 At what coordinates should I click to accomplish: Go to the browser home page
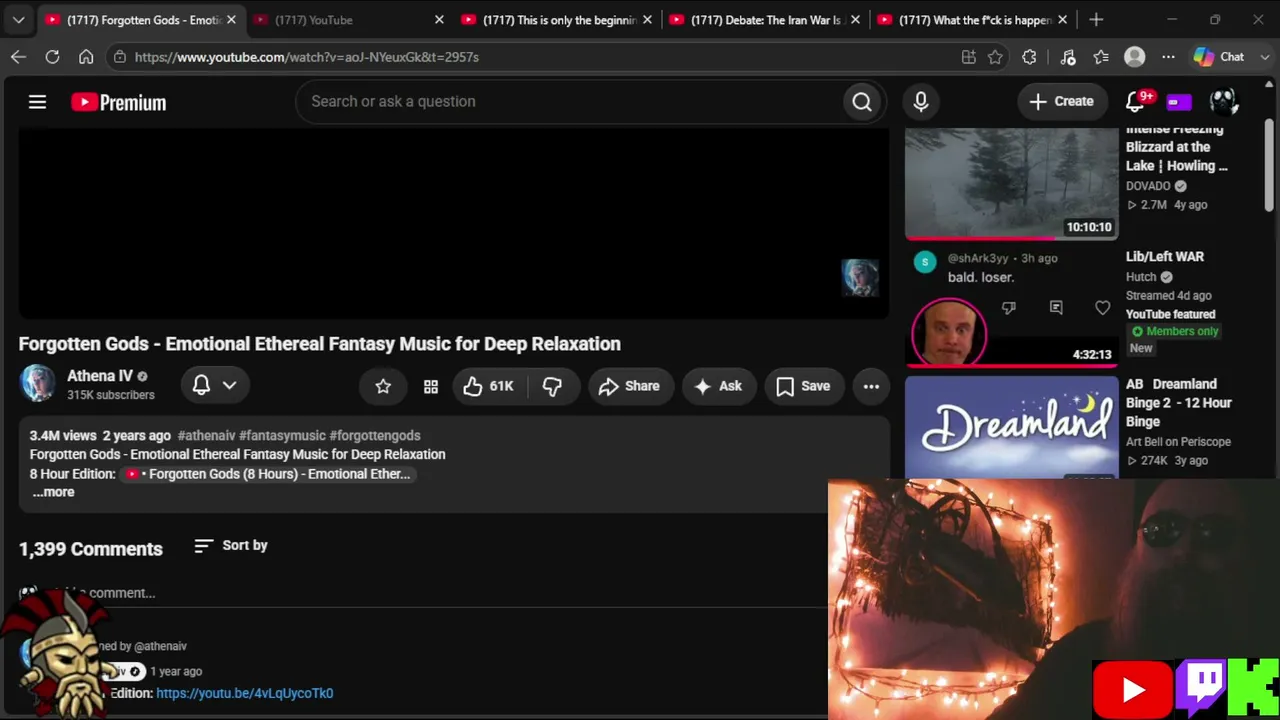click(x=86, y=57)
